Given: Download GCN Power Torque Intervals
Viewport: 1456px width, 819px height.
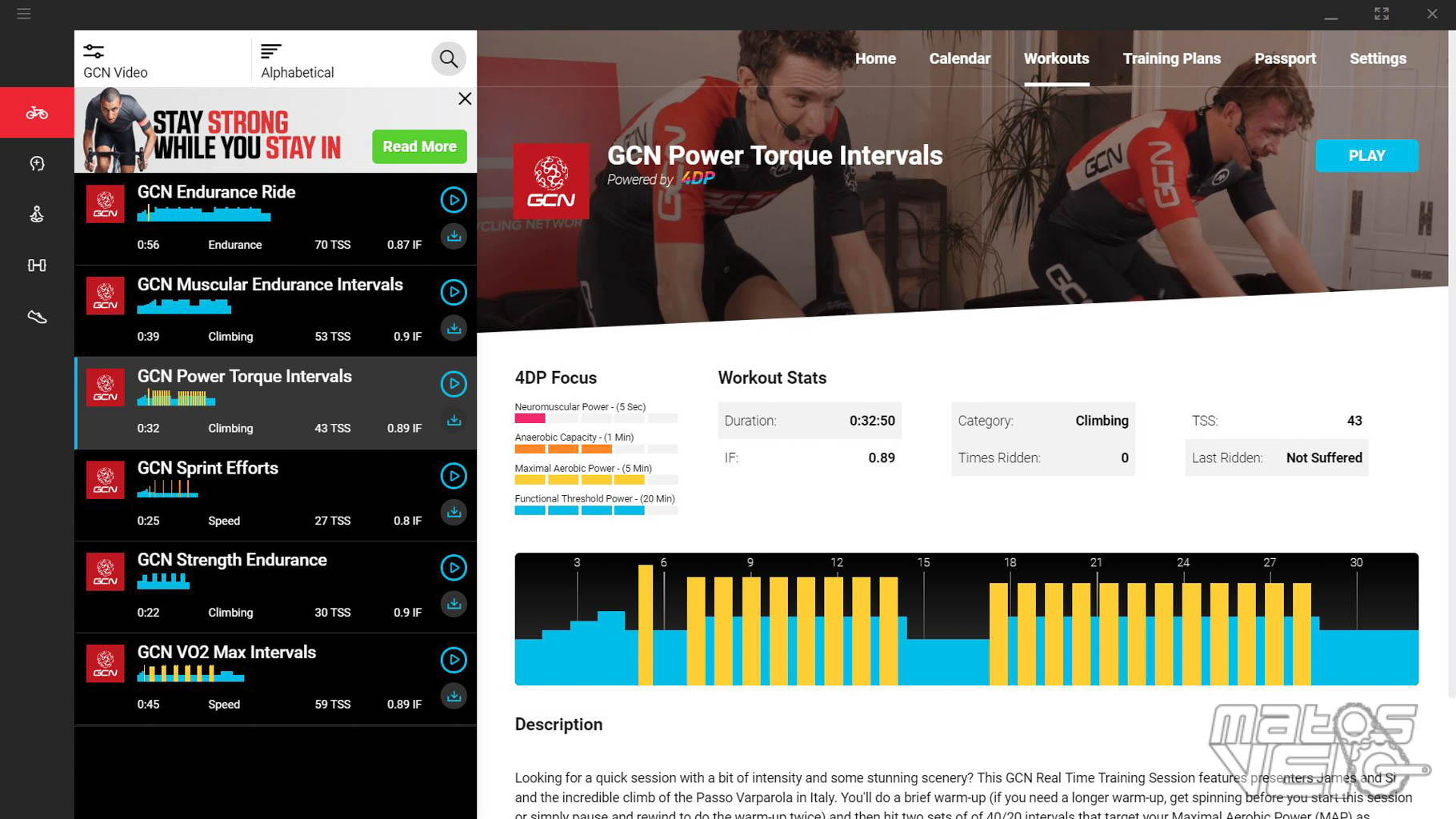Looking at the screenshot, I should 454,420.
